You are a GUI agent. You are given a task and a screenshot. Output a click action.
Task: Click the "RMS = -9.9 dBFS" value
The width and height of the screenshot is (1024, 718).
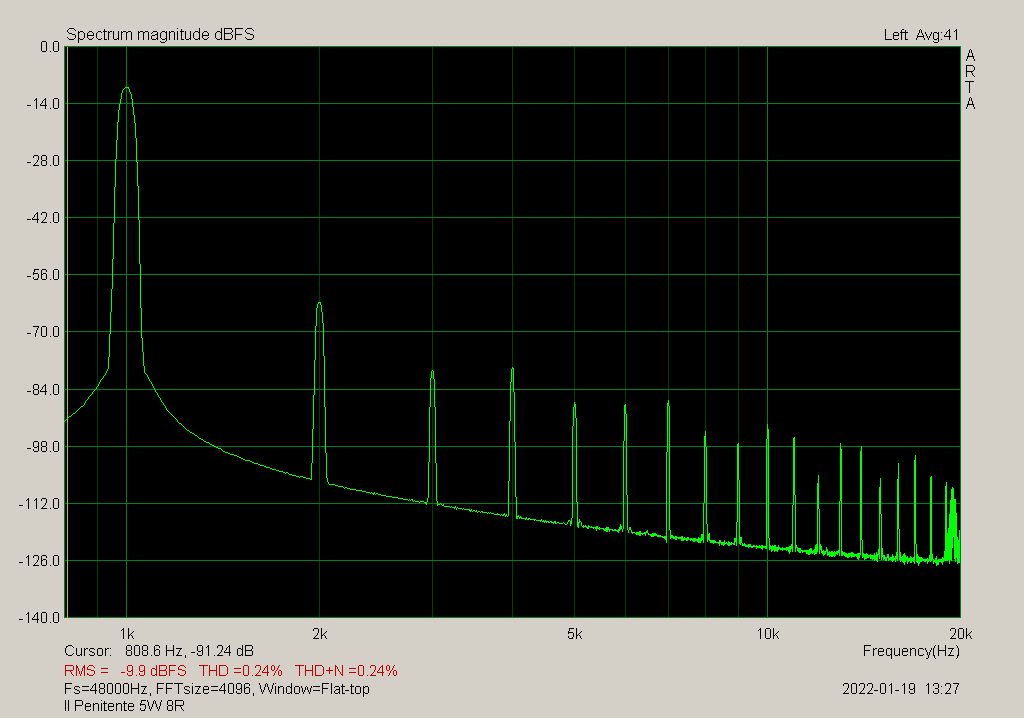click(x=125, y=671)
